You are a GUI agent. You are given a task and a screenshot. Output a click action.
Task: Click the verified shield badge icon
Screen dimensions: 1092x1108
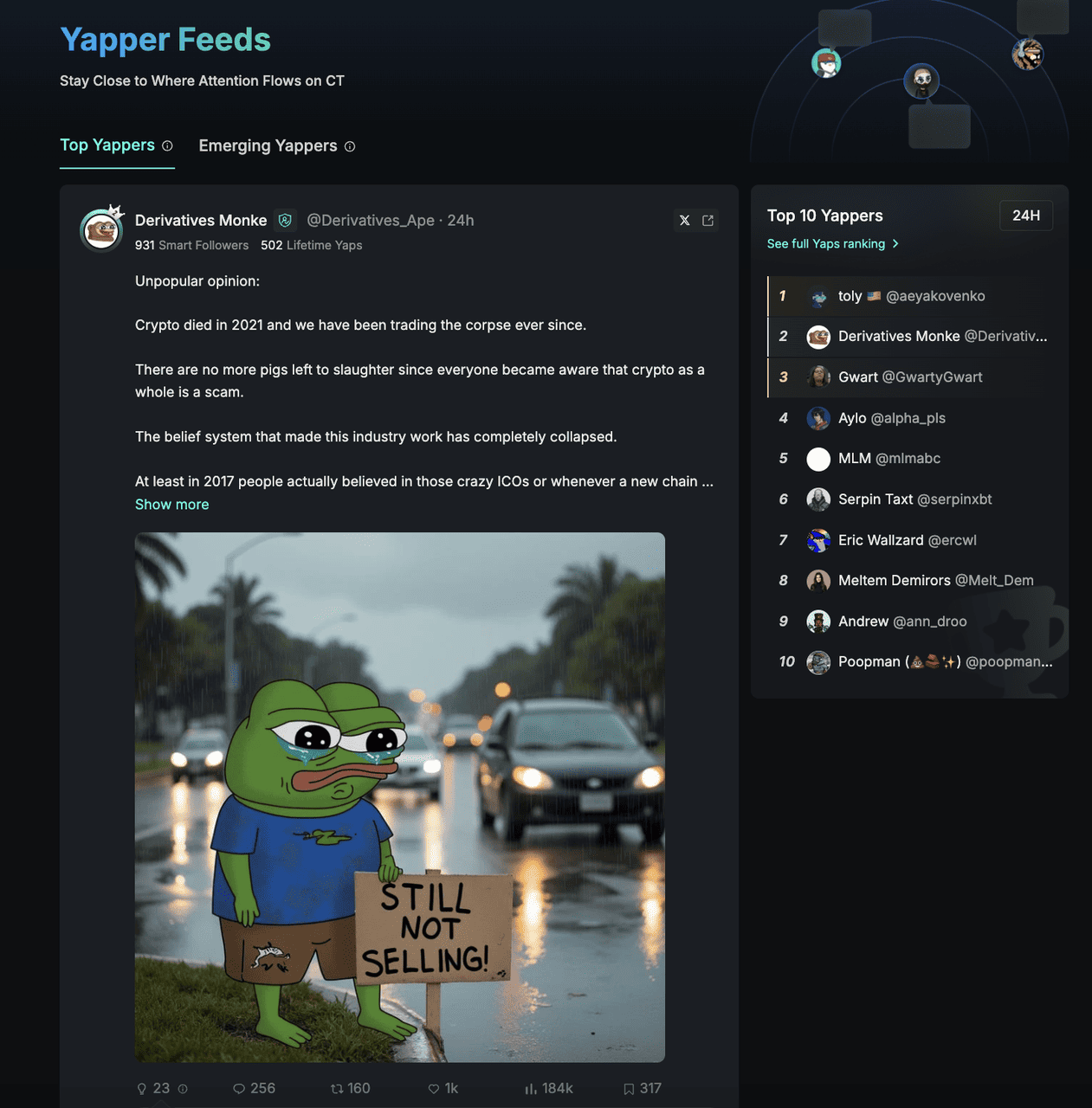pos(285,220)
